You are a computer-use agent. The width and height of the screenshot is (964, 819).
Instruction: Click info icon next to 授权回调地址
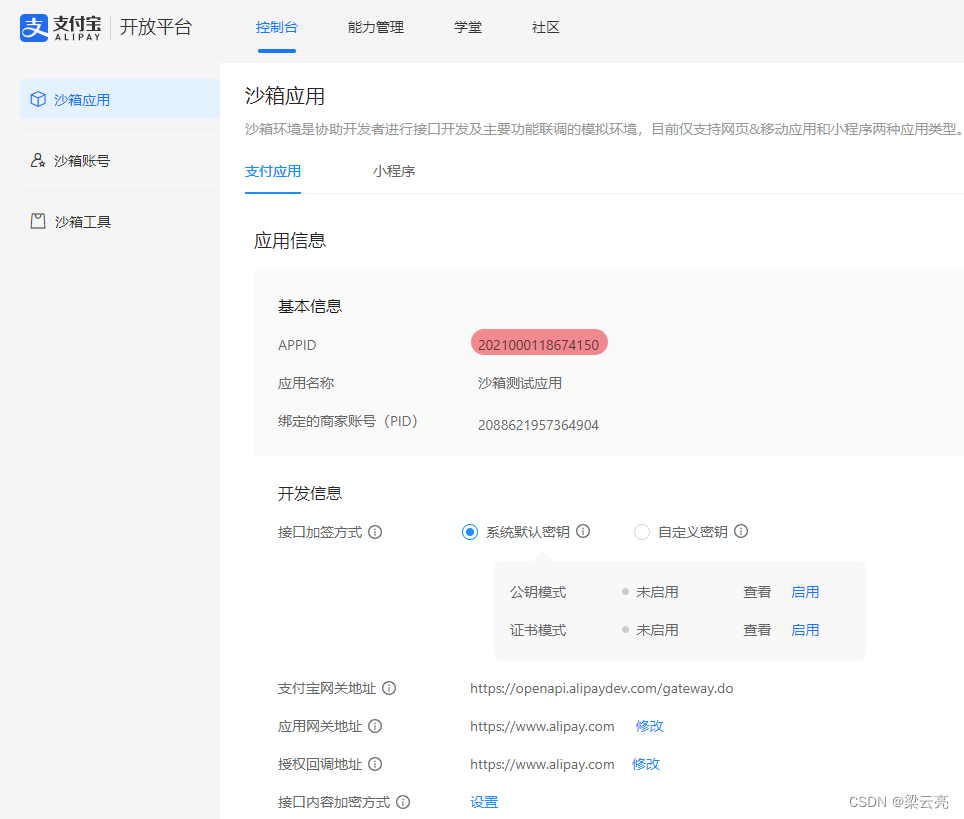click(375, 764)
